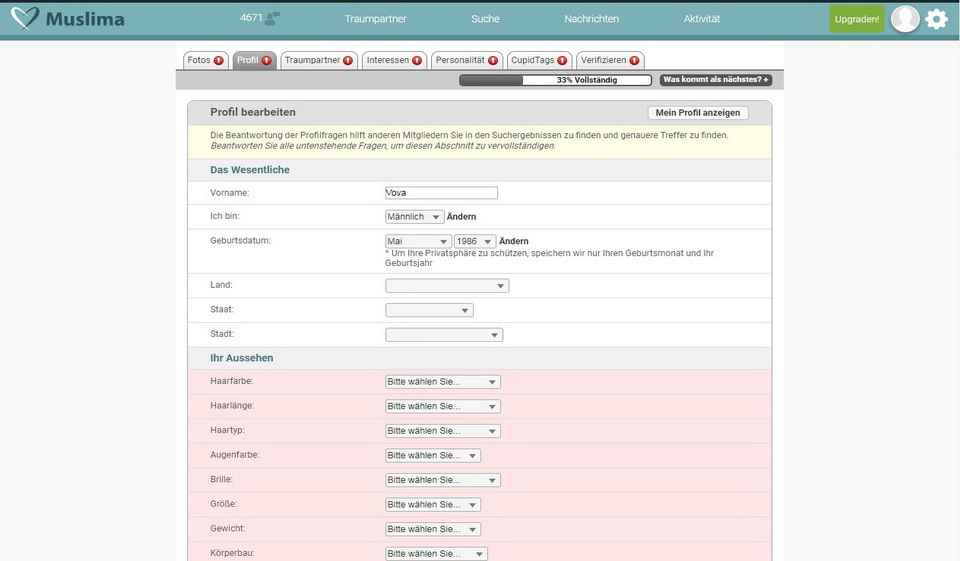The image size is (960, 561).
Task: Click the red alert badge on Fotos tab
Action: (219, 60)
